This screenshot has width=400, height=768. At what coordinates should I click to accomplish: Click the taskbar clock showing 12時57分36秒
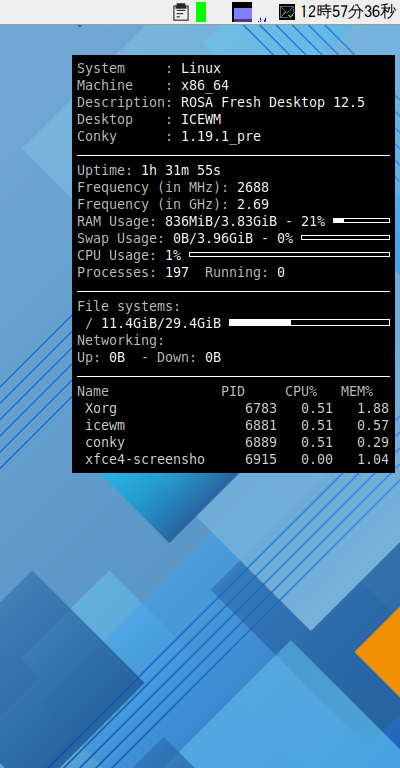(347, 12)
